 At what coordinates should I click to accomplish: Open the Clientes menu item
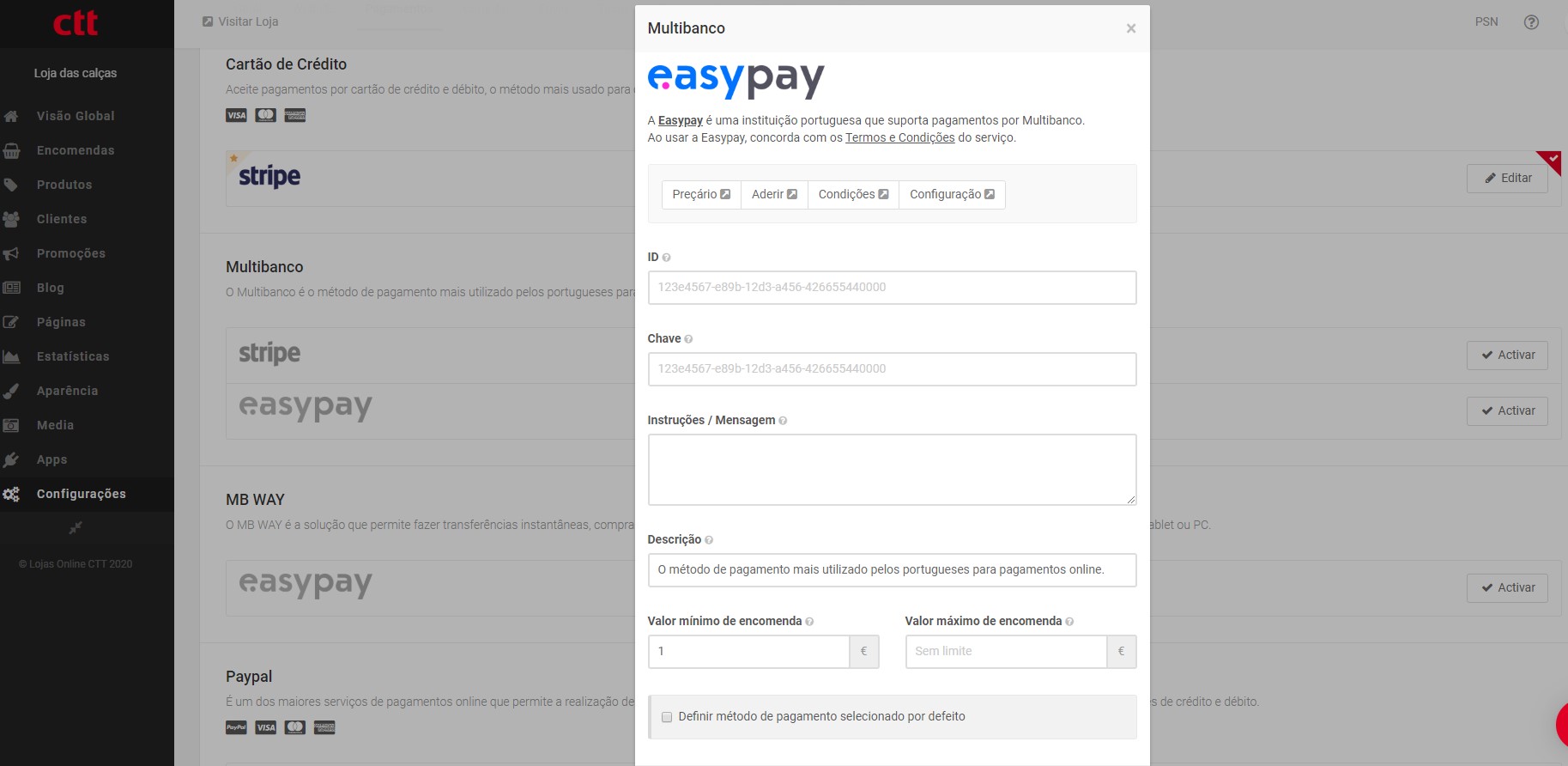(62, 219)
